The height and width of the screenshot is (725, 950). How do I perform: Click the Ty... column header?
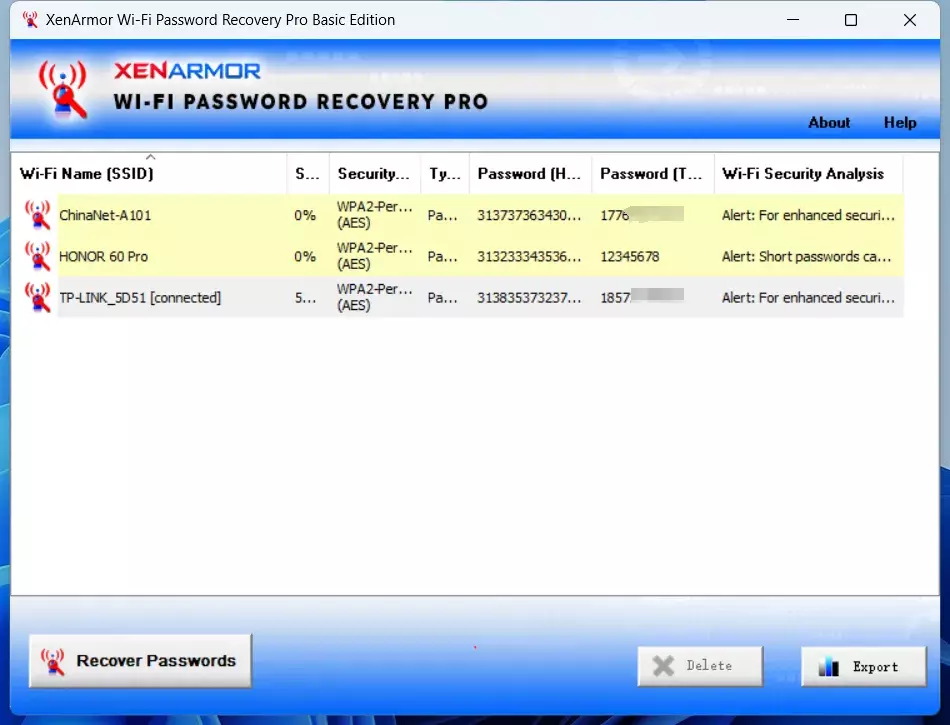click(445, 174)
